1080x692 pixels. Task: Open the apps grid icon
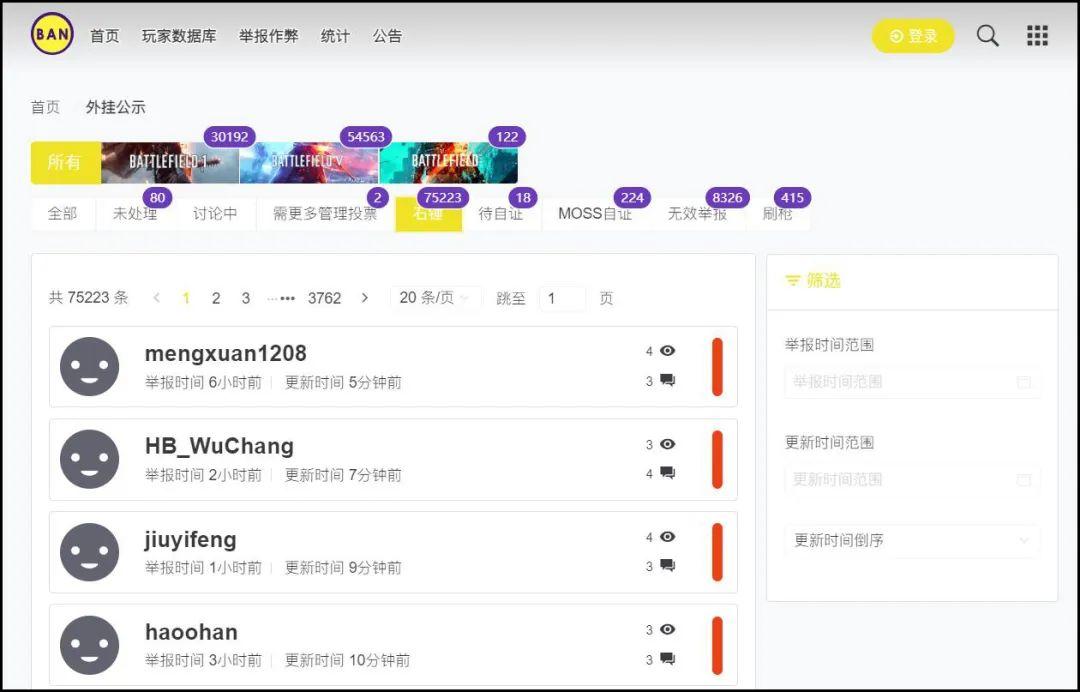tap(1037, 35)
